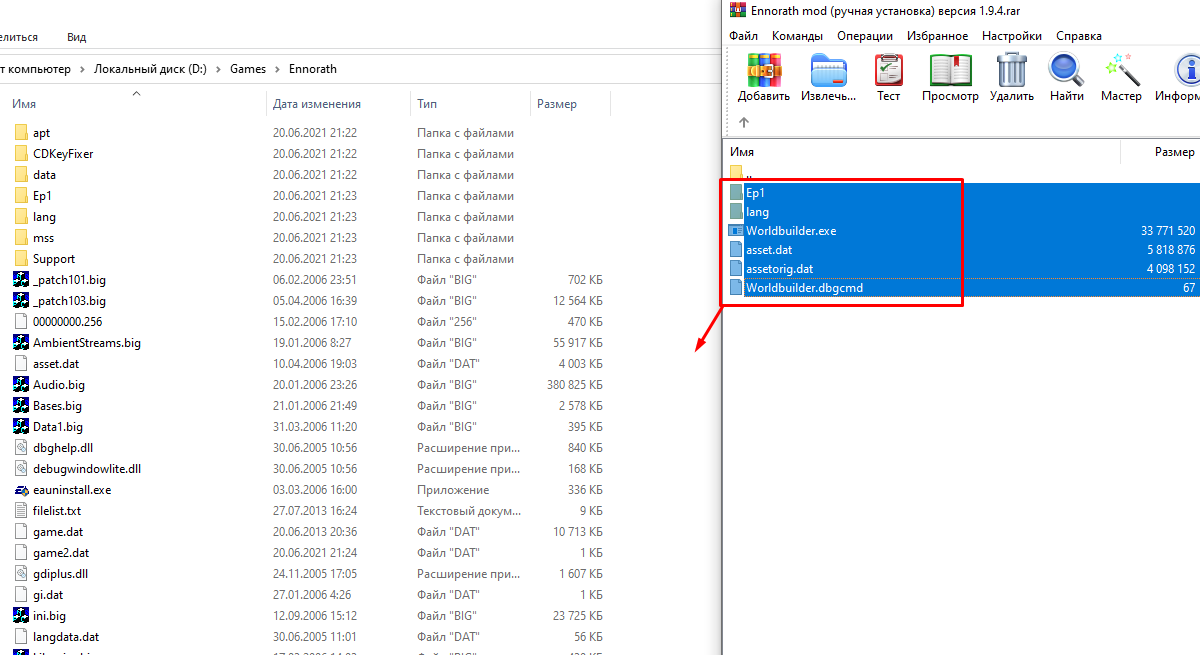
Task: Open the Настройки menu
Action: click(x=1011, y=35)
